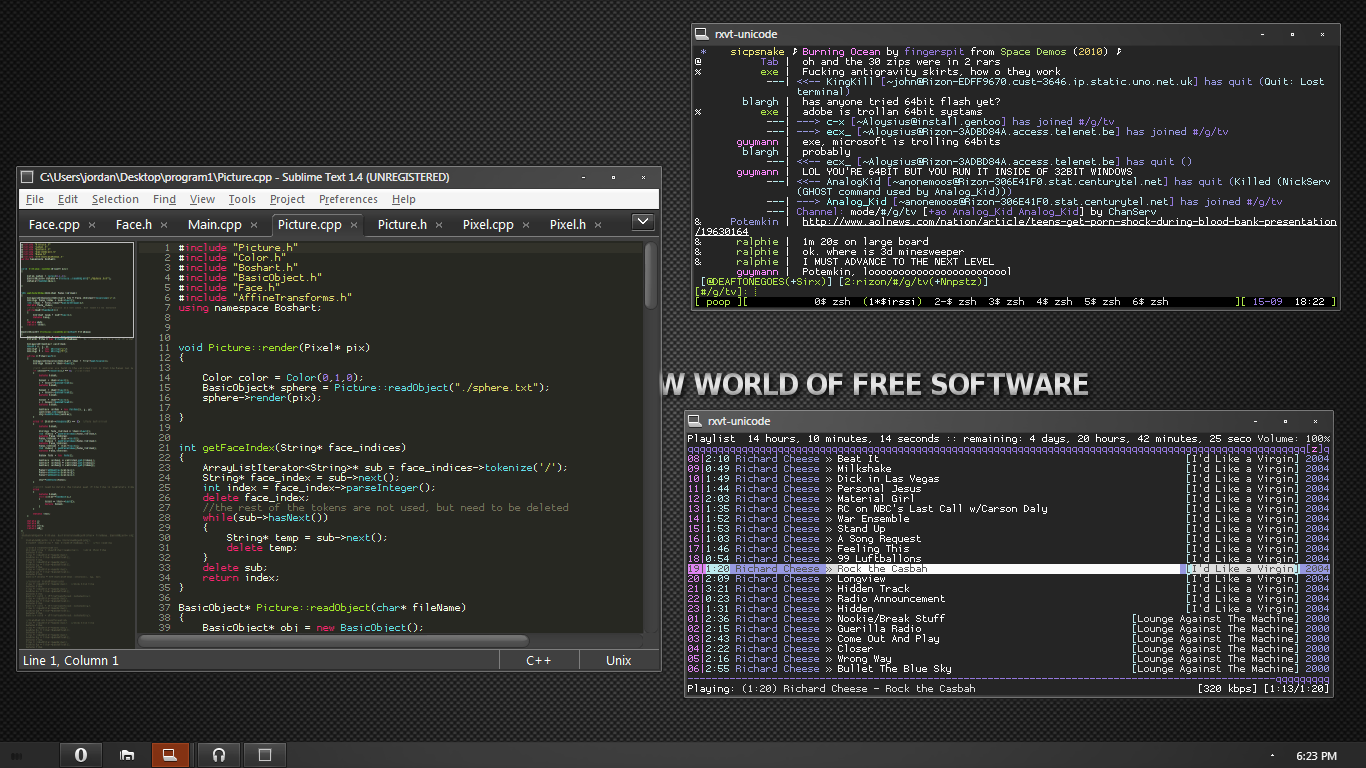Image resolution: width=1366 pixels, height=768 pixels.
Task: Select the song Rock the Casbah in playlist
Action: coord(882,569)
